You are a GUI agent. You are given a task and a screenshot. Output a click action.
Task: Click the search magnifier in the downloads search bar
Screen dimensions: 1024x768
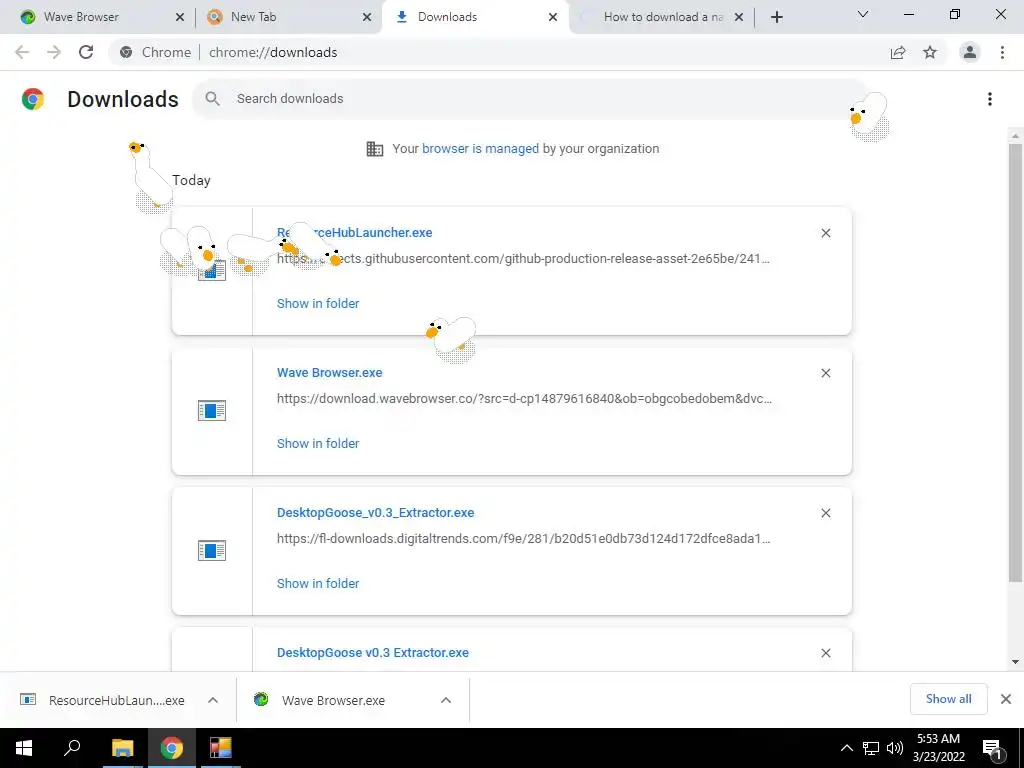click(212, 99)
